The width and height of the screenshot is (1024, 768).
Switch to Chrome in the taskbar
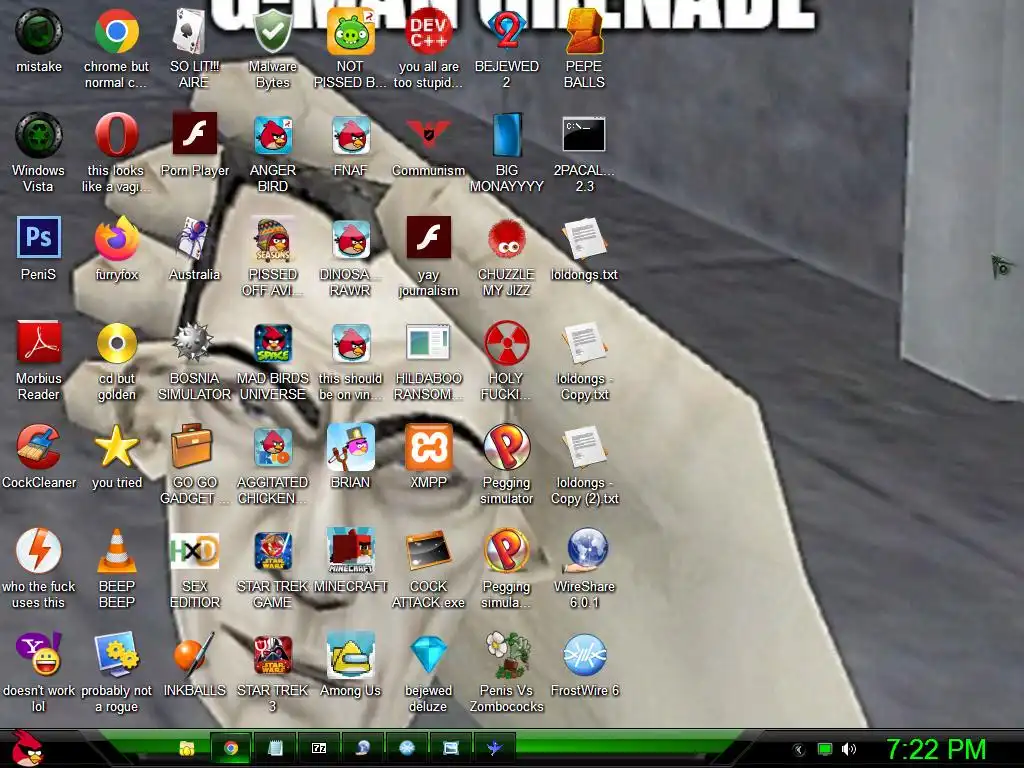(x=231, y=748)
